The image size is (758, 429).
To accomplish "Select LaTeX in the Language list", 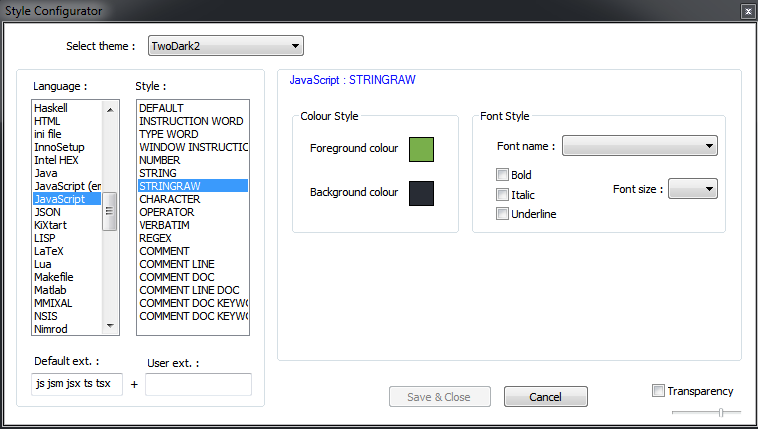I will [67, 251].
